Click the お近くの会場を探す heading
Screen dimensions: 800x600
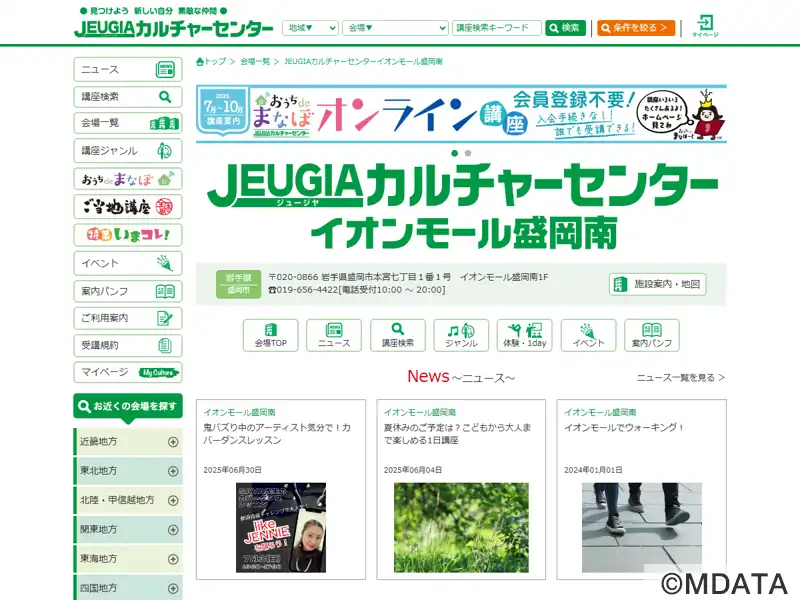coord(128,407)
